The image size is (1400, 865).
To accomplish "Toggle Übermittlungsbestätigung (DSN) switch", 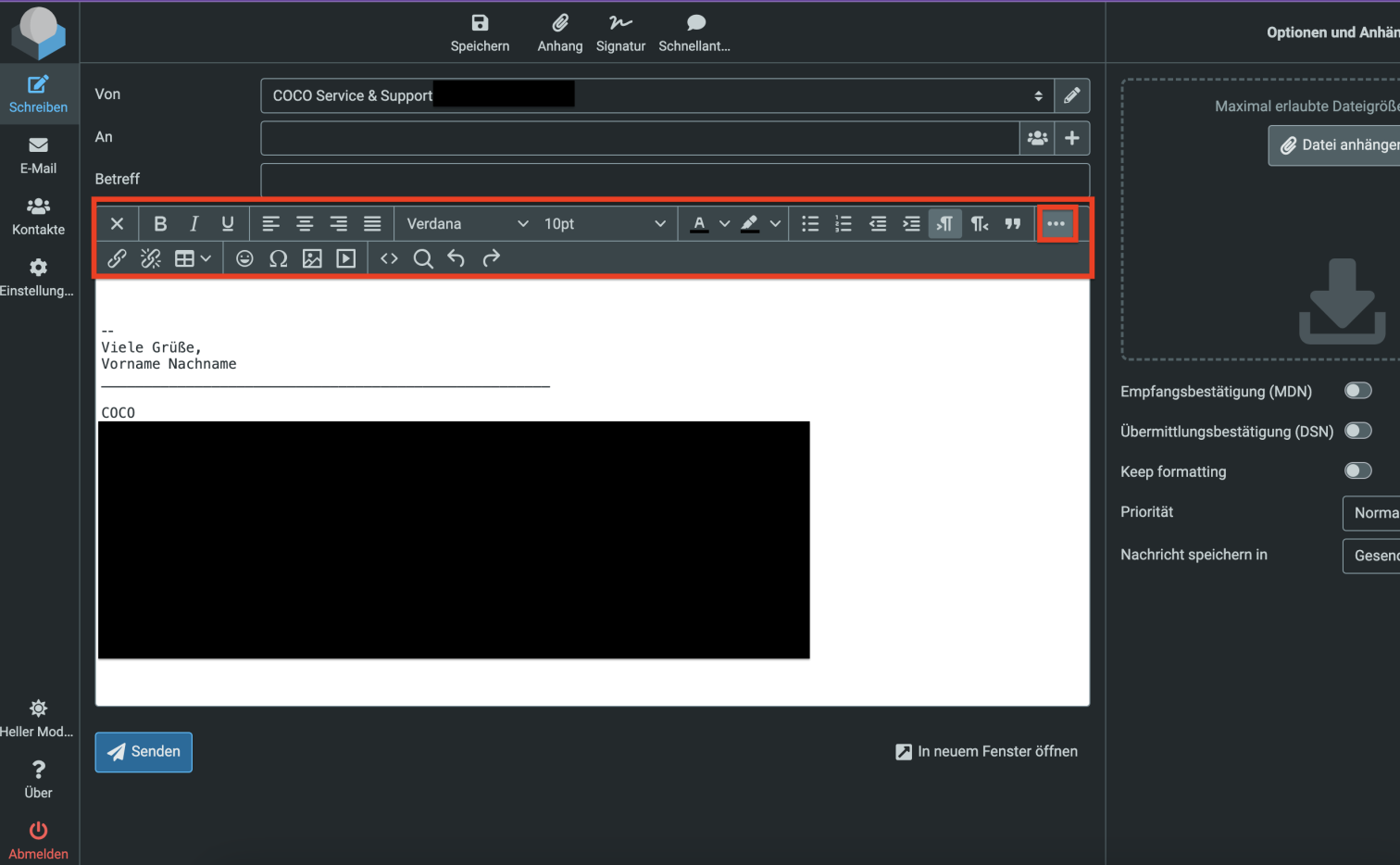I will pyautogui.click(x=1357, y=431).
